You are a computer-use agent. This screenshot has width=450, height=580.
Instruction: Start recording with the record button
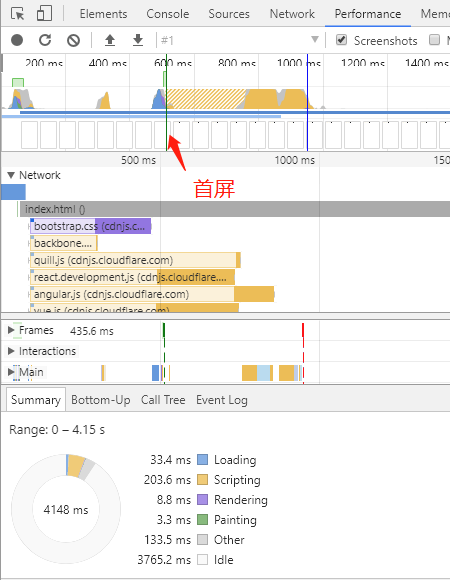click(17, 40)
